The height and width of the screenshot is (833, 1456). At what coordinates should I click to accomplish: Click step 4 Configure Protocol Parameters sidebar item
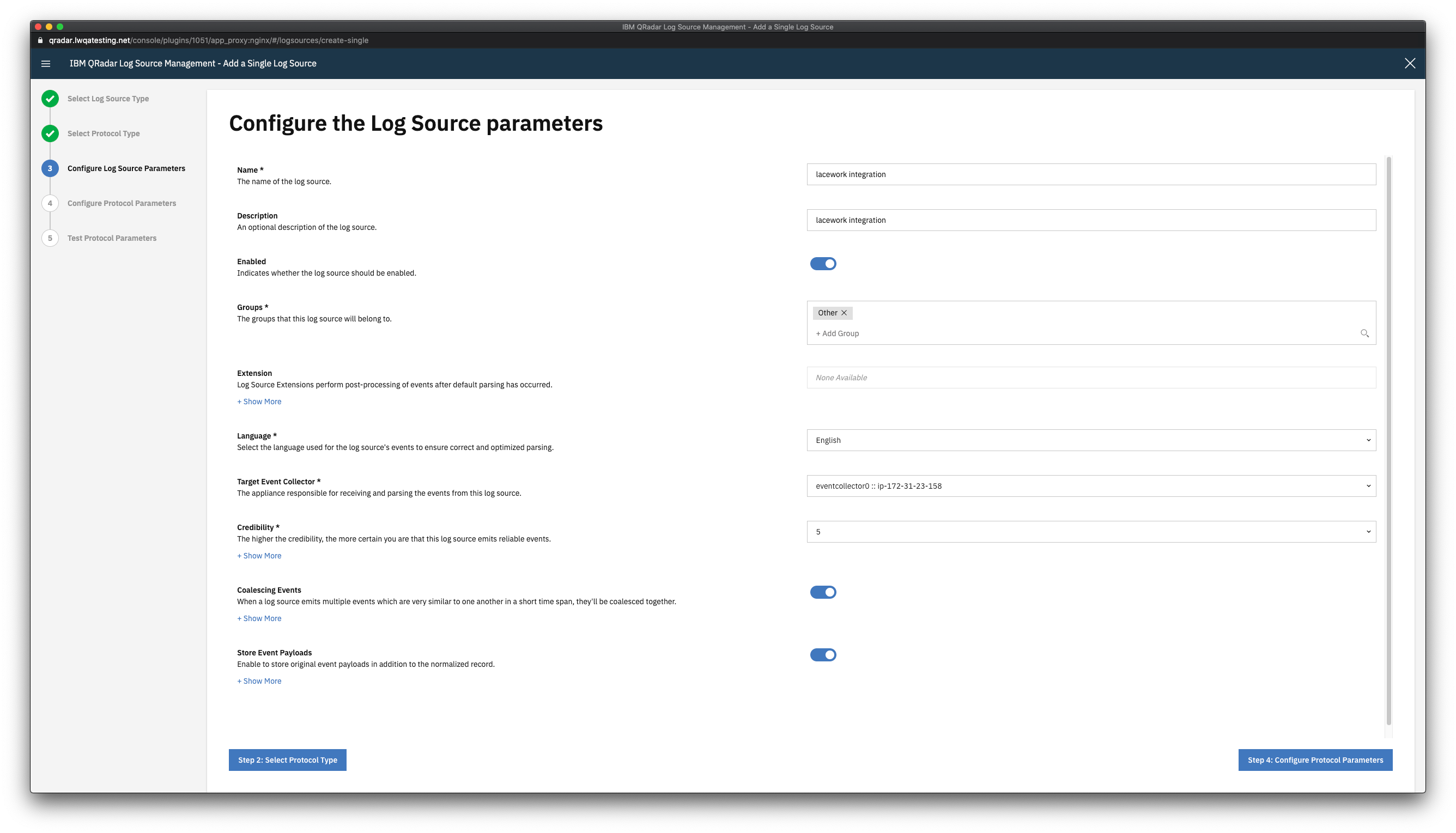[x=121, y=203]
